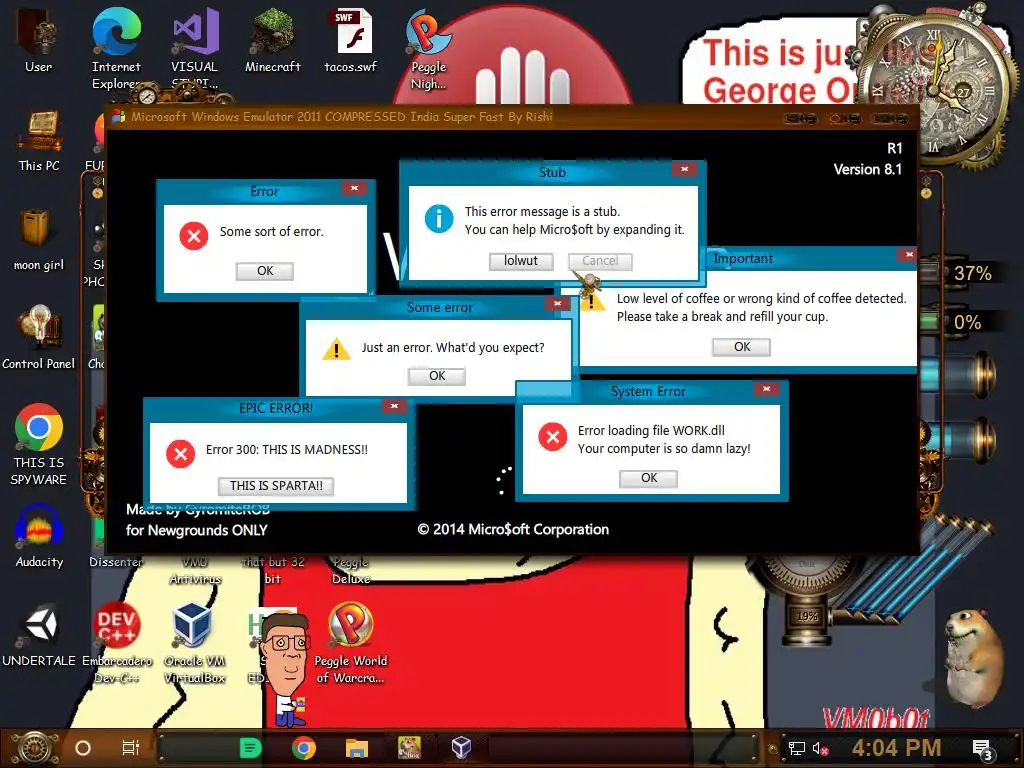Launch the Visual Studio desktop icon
This screenshot has width=1024, height=768.
point(195,47)
